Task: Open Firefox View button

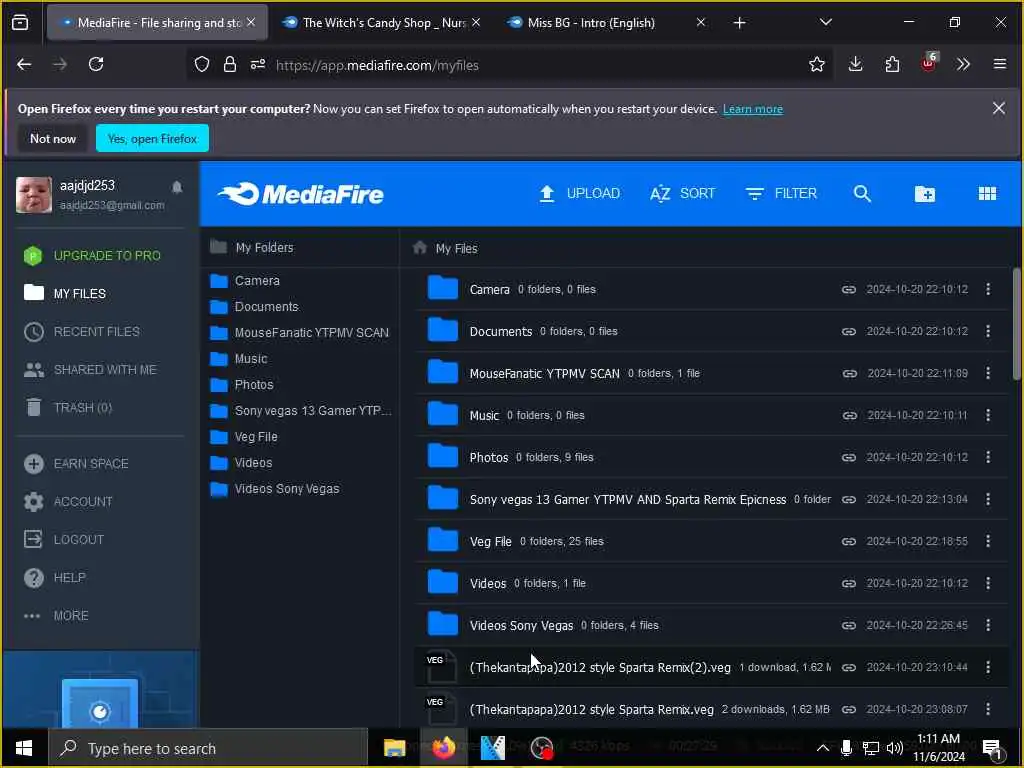Action: click(x=20, y=23)
